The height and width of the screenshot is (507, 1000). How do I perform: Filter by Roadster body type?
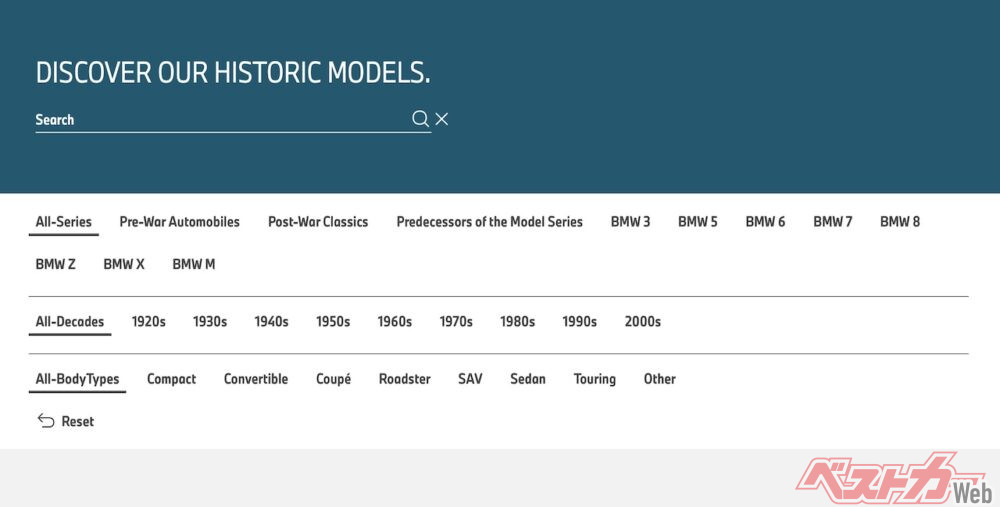click(x=404, y=379)
